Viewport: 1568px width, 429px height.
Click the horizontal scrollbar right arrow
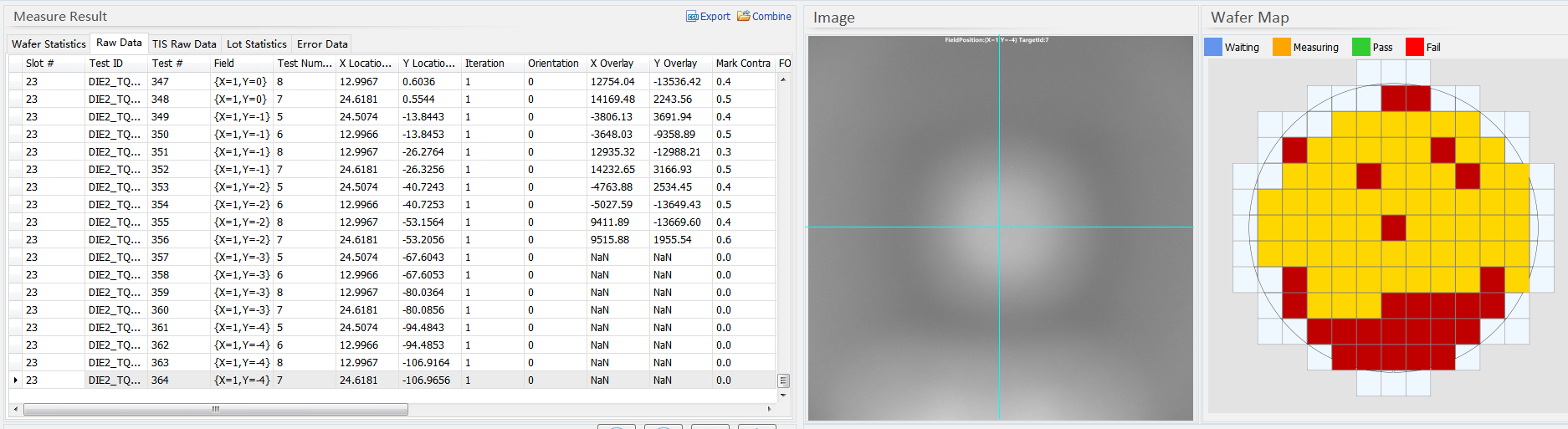point(769,410)
